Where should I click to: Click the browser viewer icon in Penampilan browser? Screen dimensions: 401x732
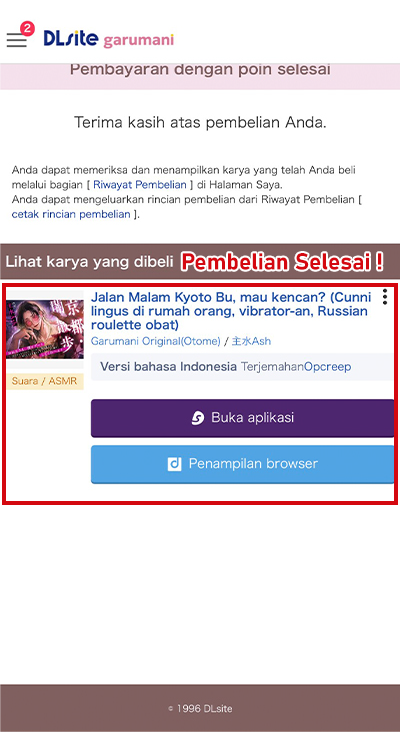(174, 464)
